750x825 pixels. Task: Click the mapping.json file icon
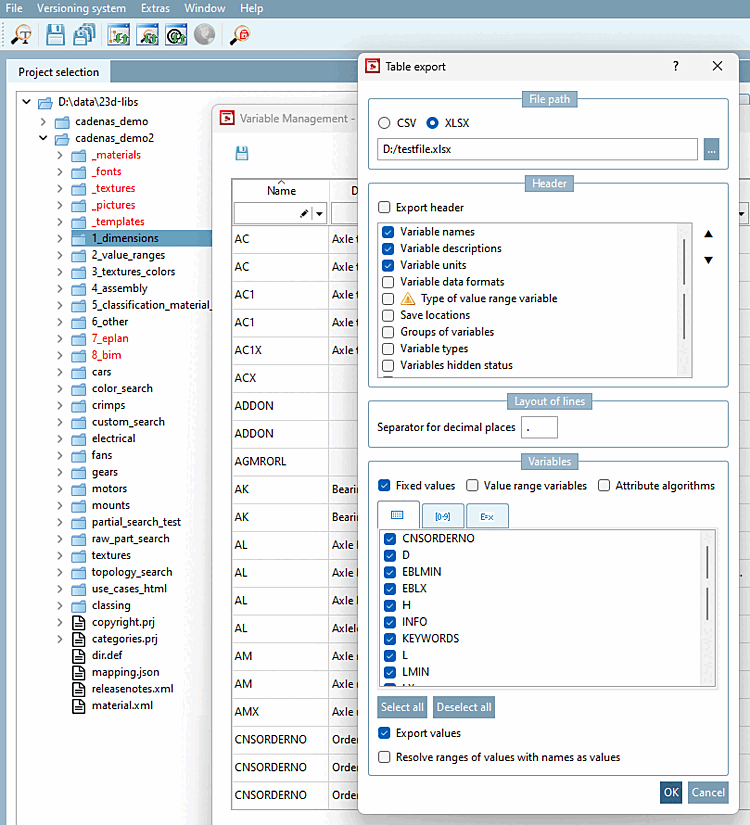pyautogui.click(x=78, y=672)
